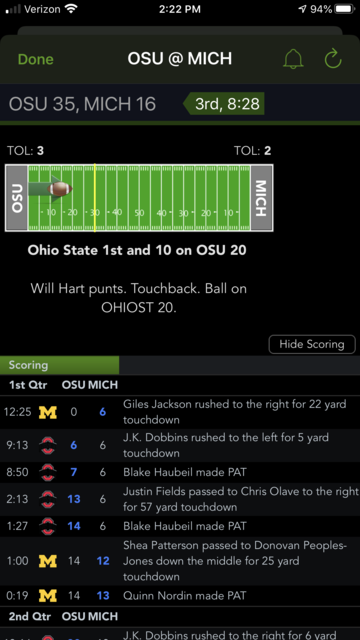Select the Quinn Nordin made PAT row
The height and width of the screenshot is (640, 360).
pyautogui.click(x=180, y=596)
